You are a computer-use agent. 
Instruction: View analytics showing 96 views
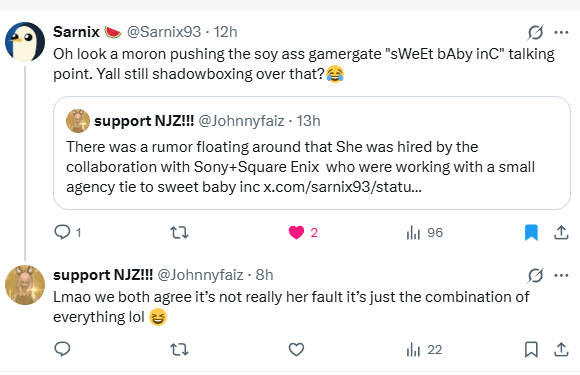(424, 233)
